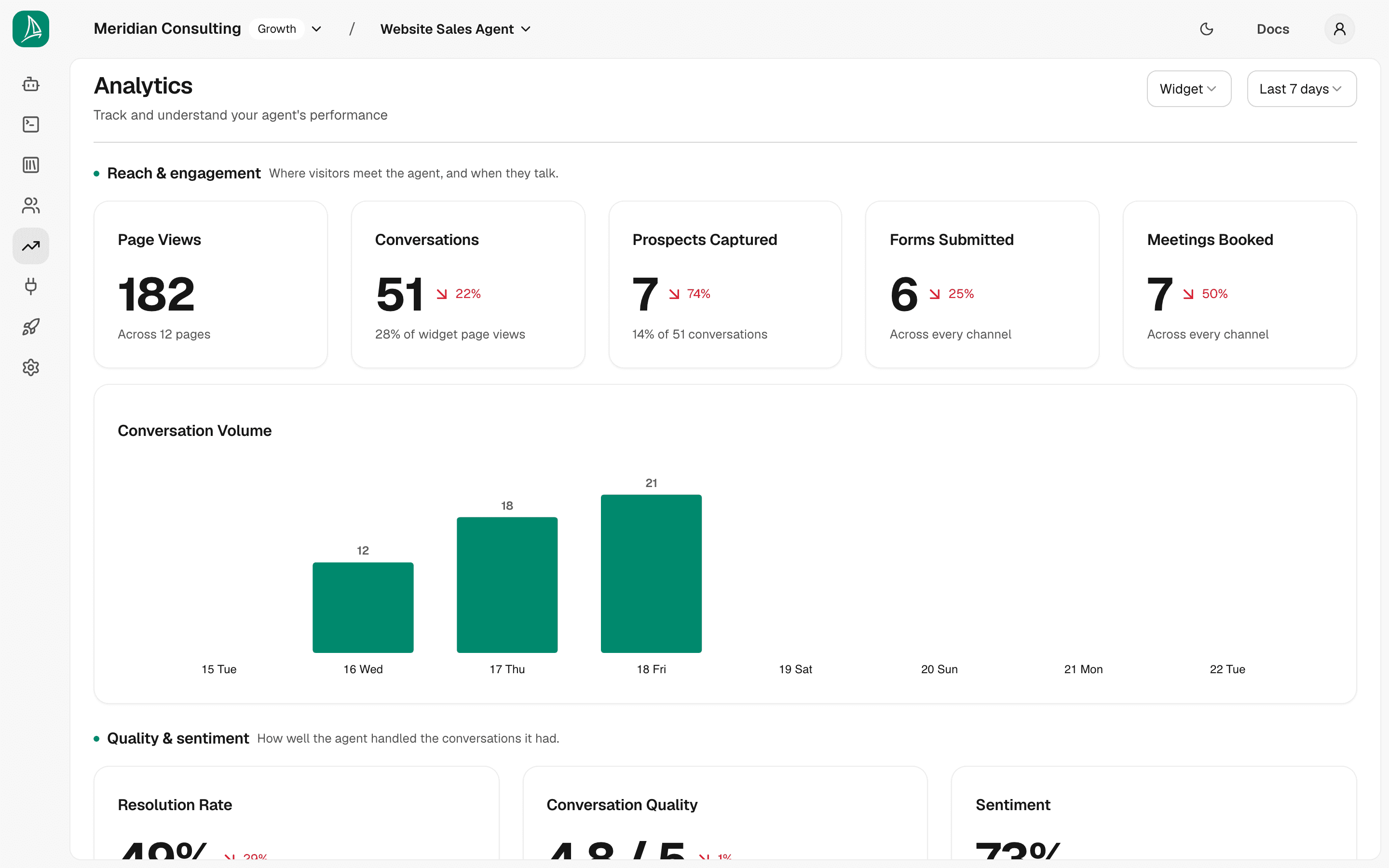The image size is (1389, 868).
Task: Click the 'Quality & sentiment' section heading
Action: (x=178, y=738)
